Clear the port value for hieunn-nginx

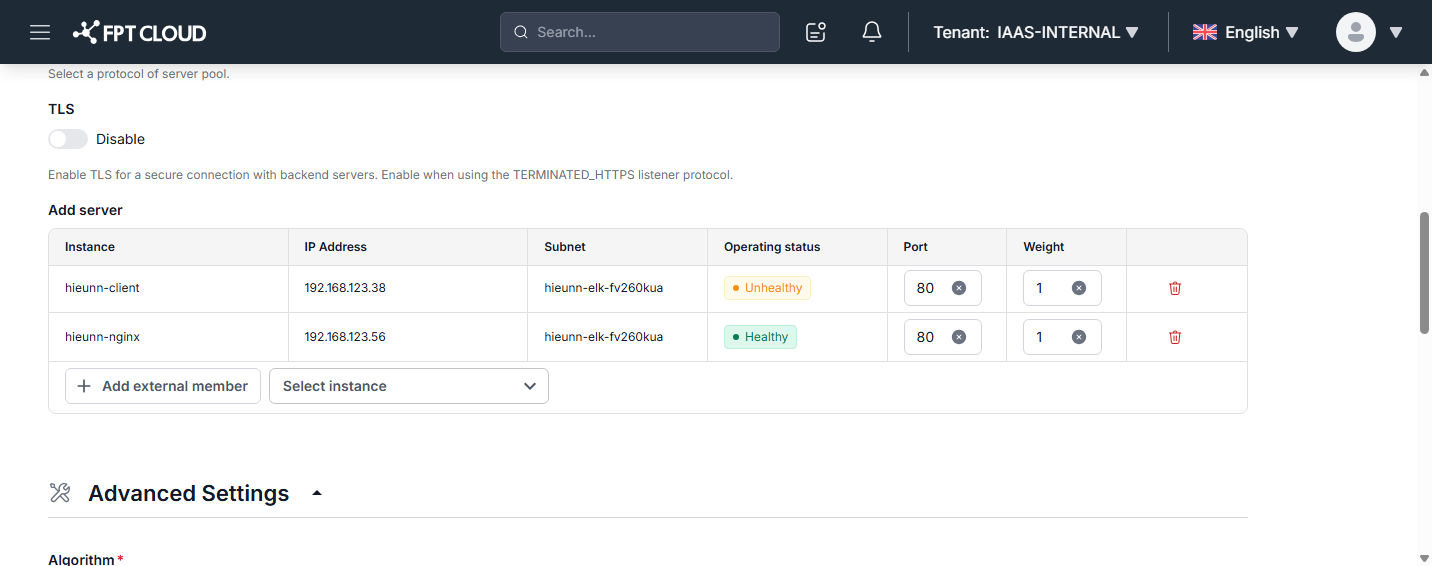click(959, 337)
